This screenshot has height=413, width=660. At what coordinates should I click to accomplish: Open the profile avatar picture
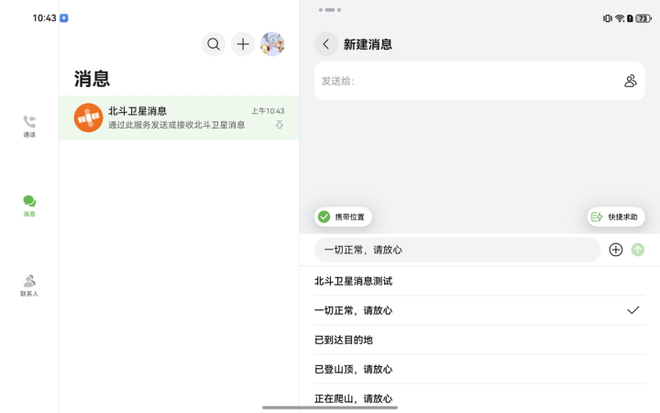click(272, 44)
